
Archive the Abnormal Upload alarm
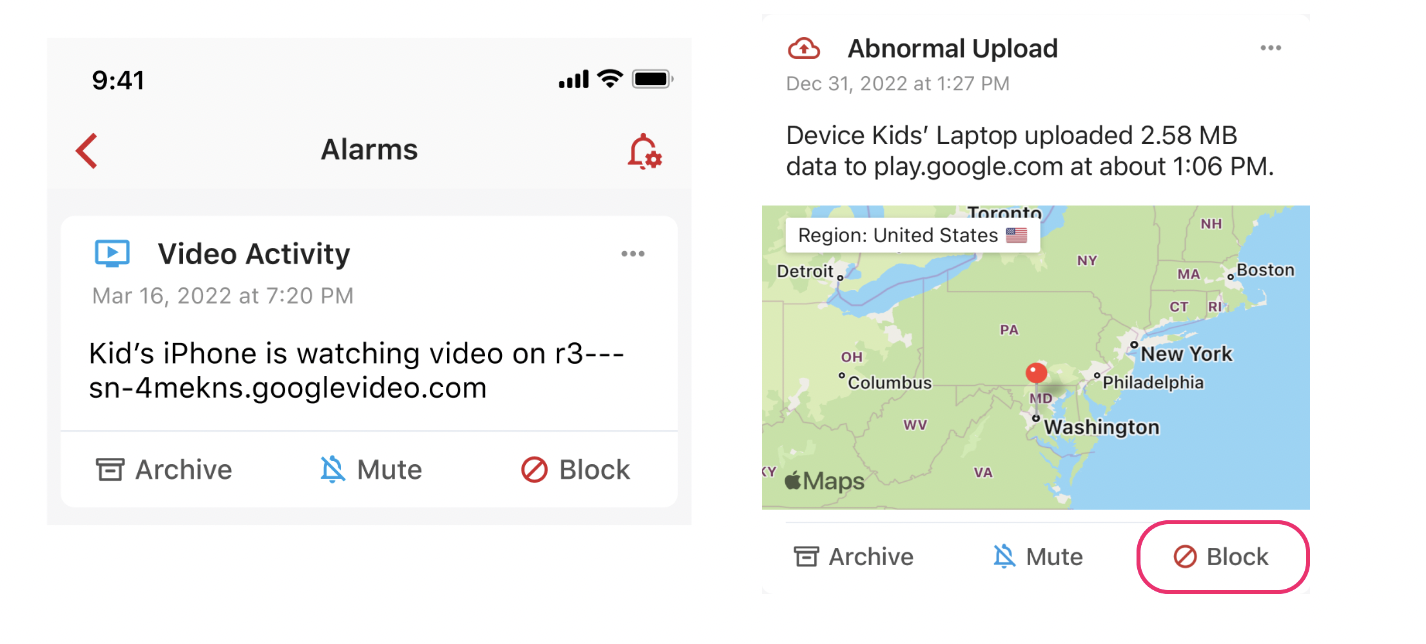[x=853, y=557]
